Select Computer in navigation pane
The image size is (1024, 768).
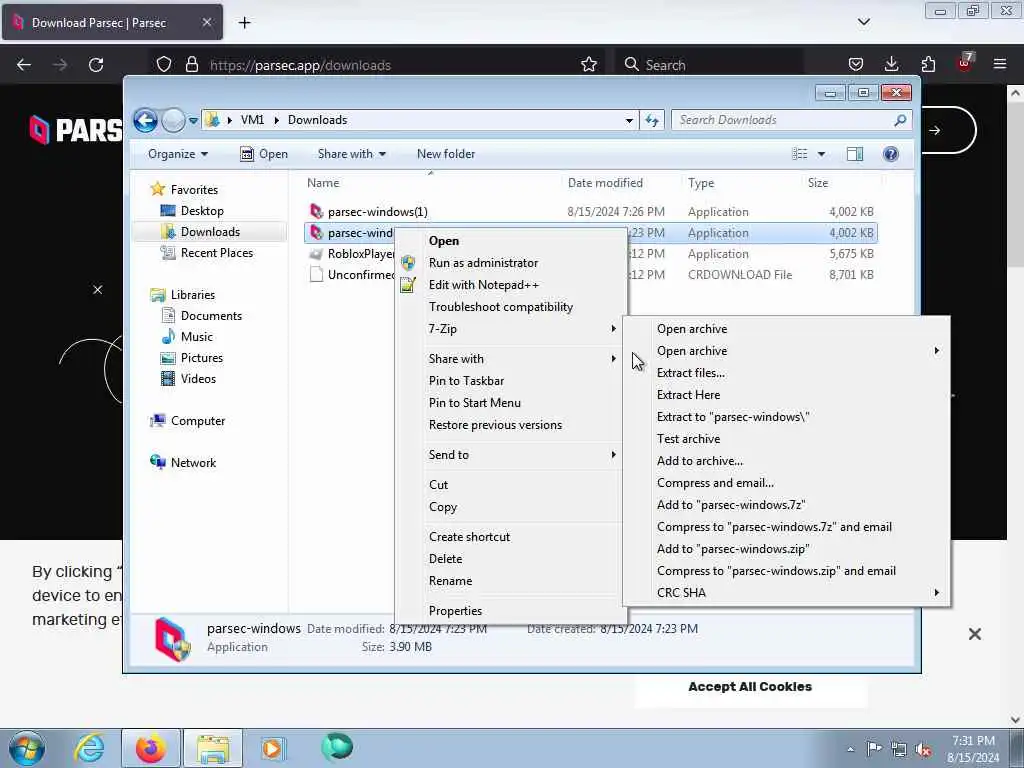tap(197, 421)
